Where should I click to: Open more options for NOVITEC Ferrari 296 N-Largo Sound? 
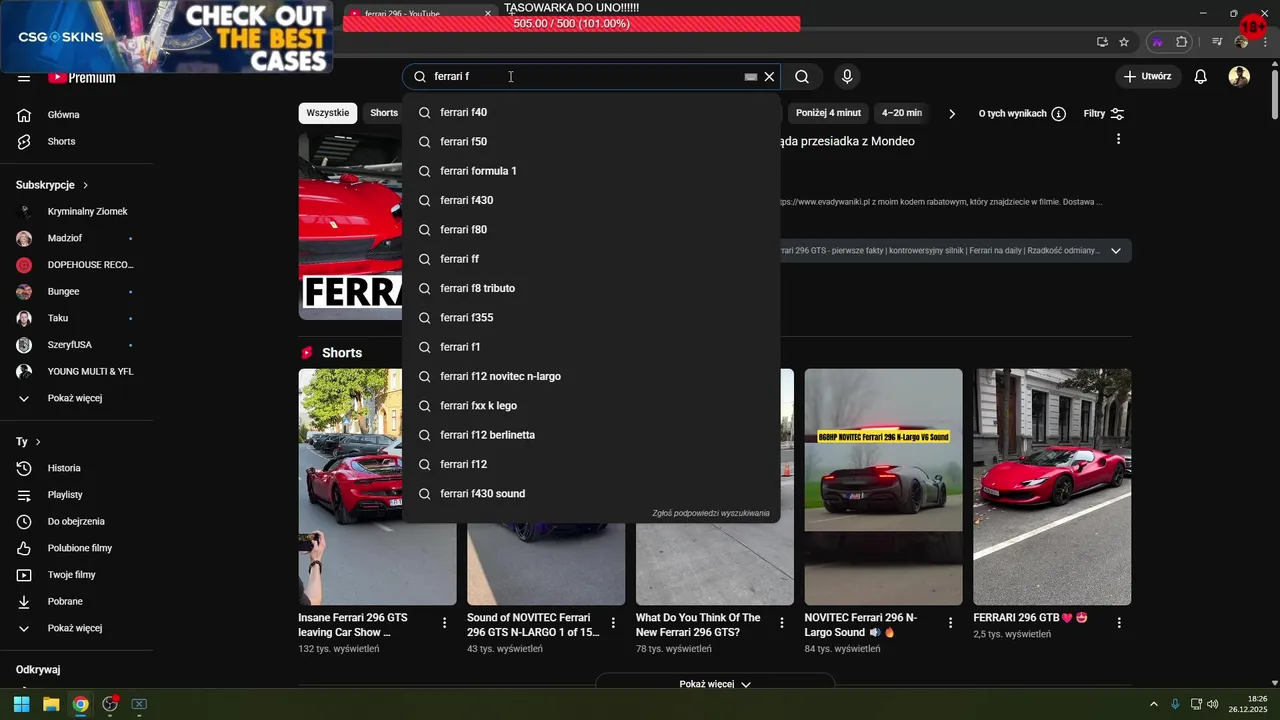[951, 623]
